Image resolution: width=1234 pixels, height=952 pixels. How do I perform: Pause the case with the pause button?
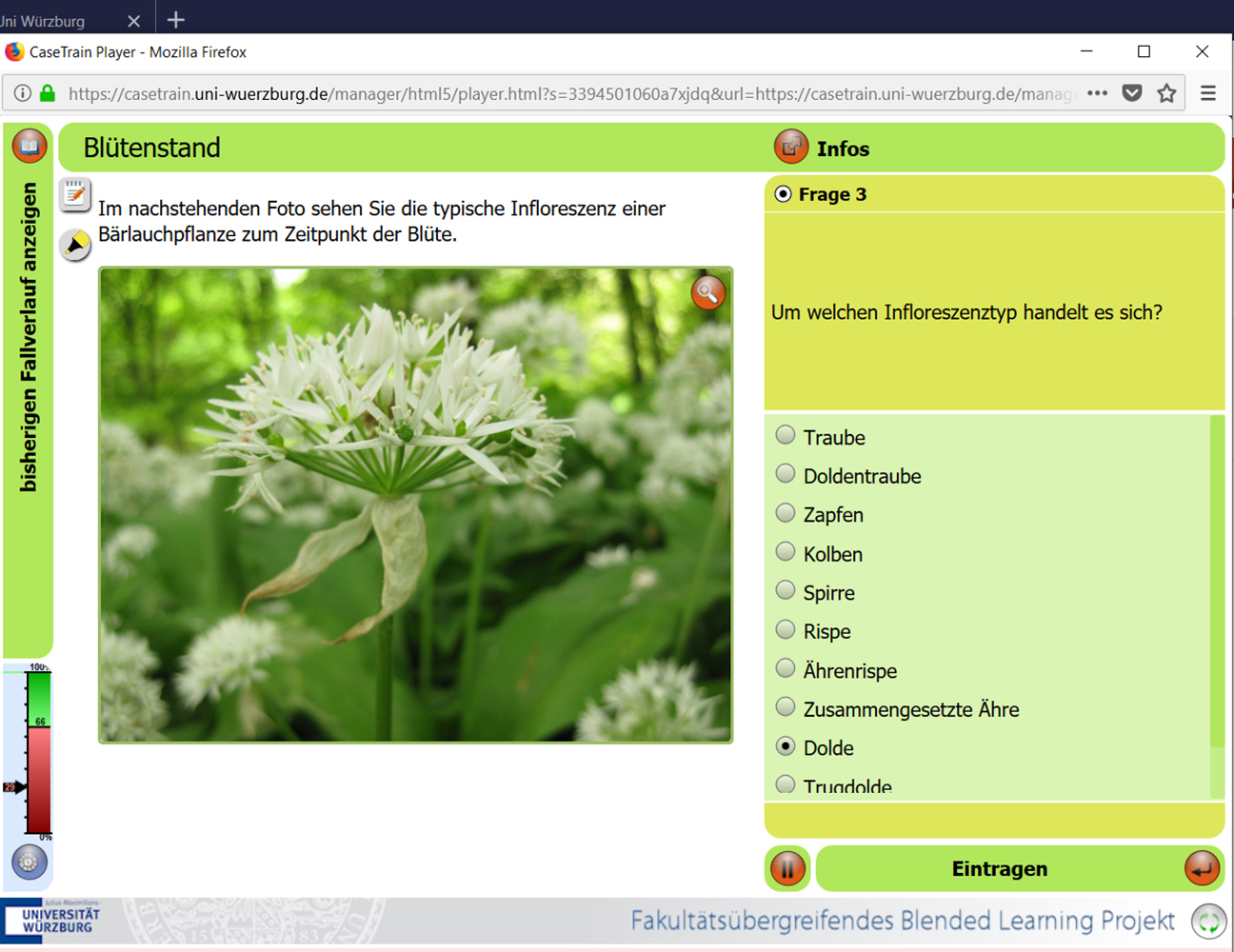point(787,868)
